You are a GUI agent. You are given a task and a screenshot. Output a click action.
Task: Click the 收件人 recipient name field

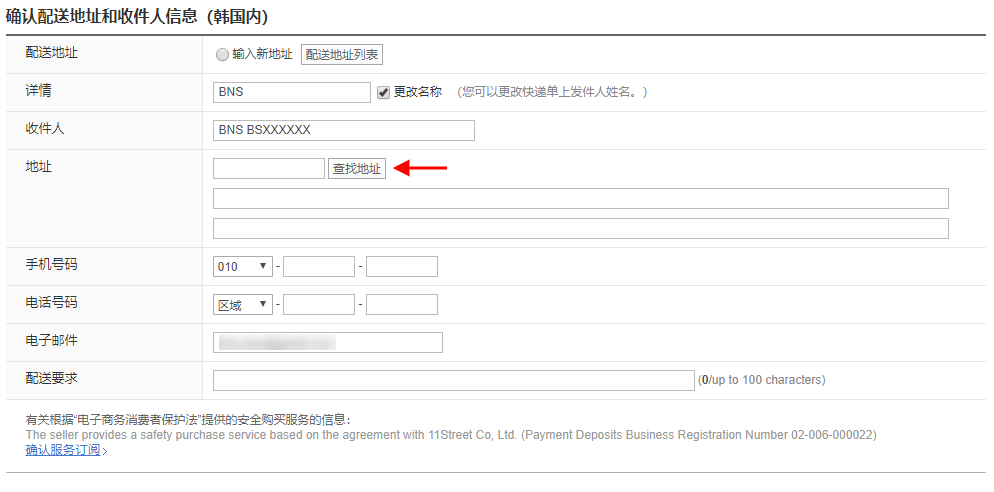coord(344,130)
